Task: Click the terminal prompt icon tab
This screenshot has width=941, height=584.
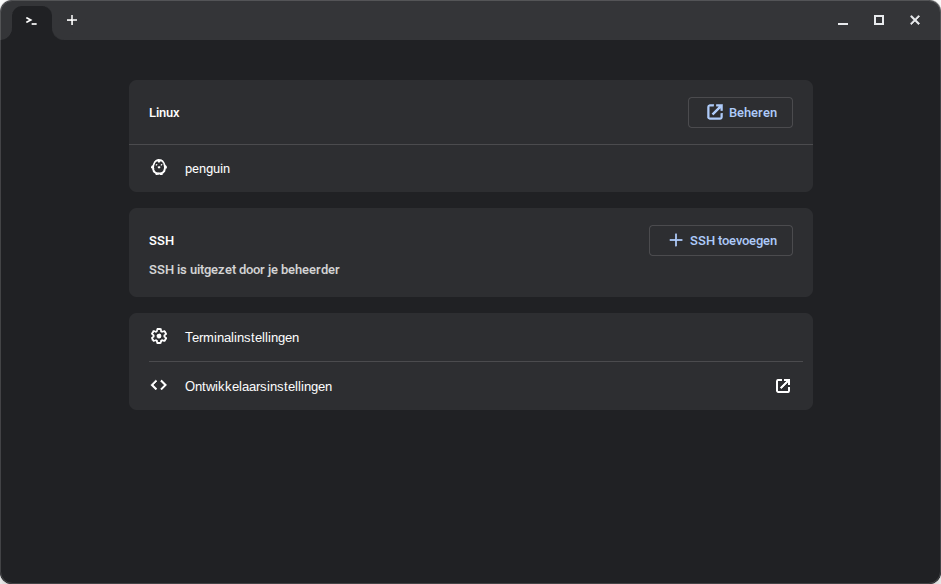Action: click(x=32, y=21)
